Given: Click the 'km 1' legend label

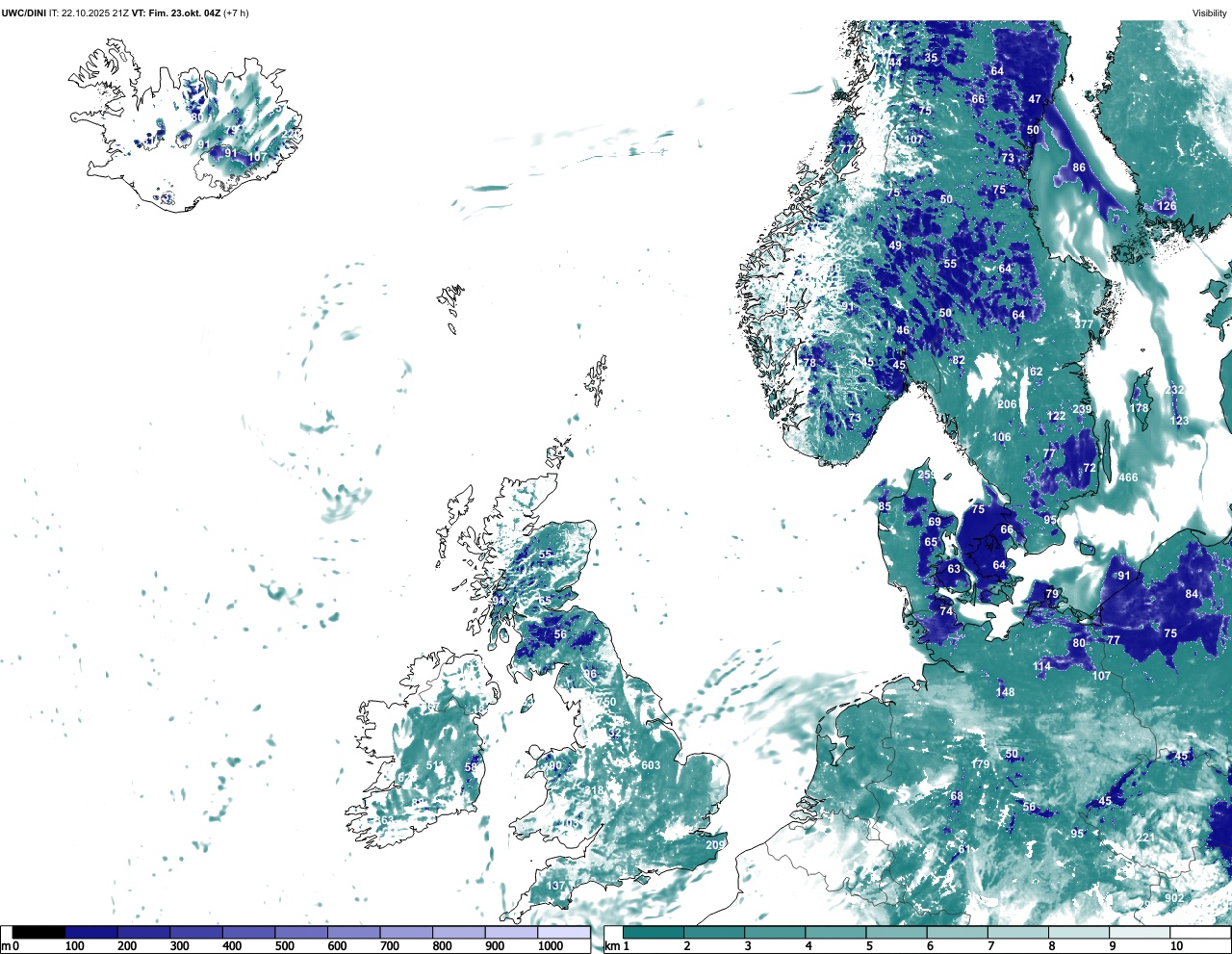Looking at the screenshot, I should click(617, 946).
